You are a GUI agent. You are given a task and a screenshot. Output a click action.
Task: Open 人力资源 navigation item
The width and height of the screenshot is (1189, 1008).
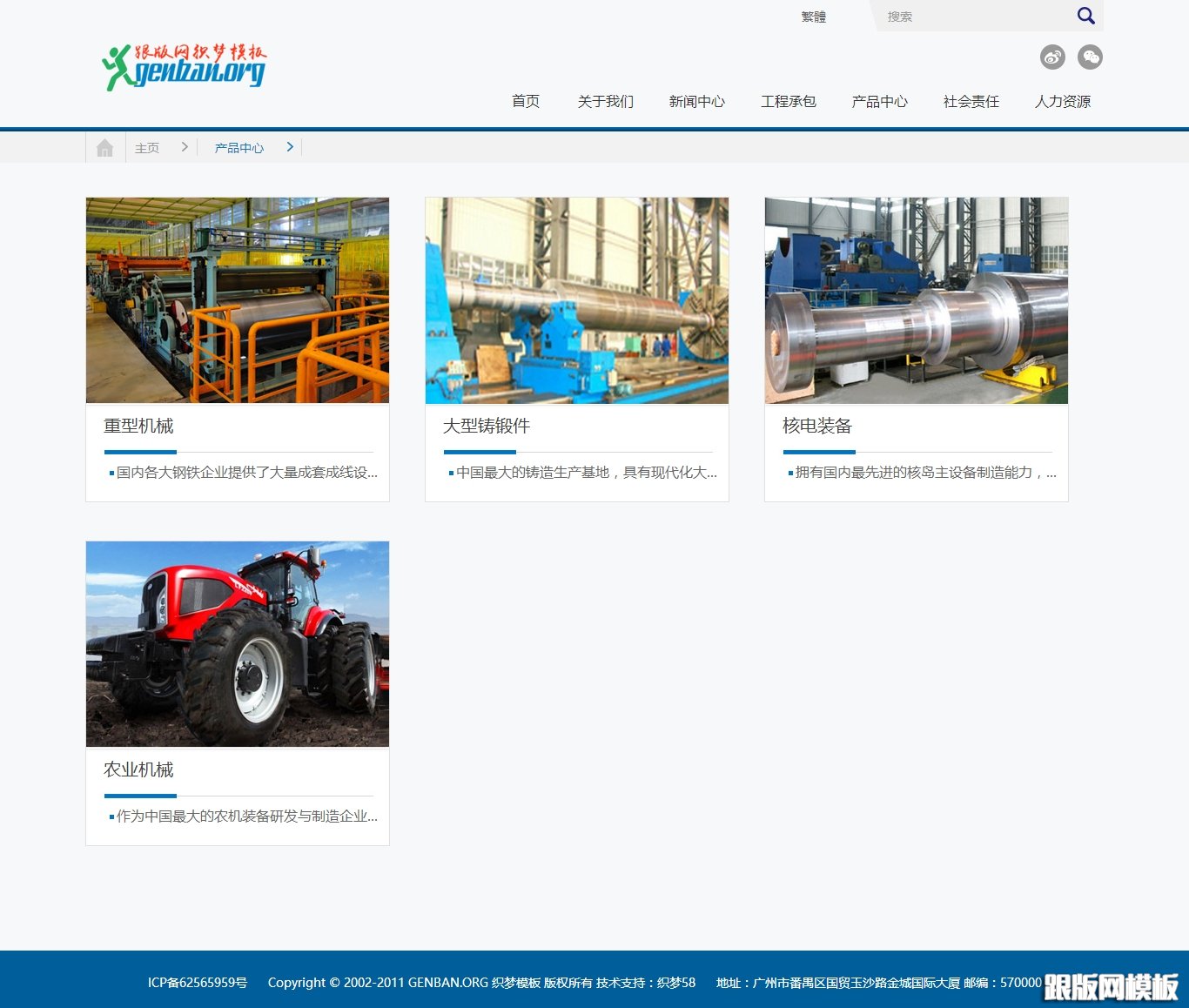point(1062,102)
